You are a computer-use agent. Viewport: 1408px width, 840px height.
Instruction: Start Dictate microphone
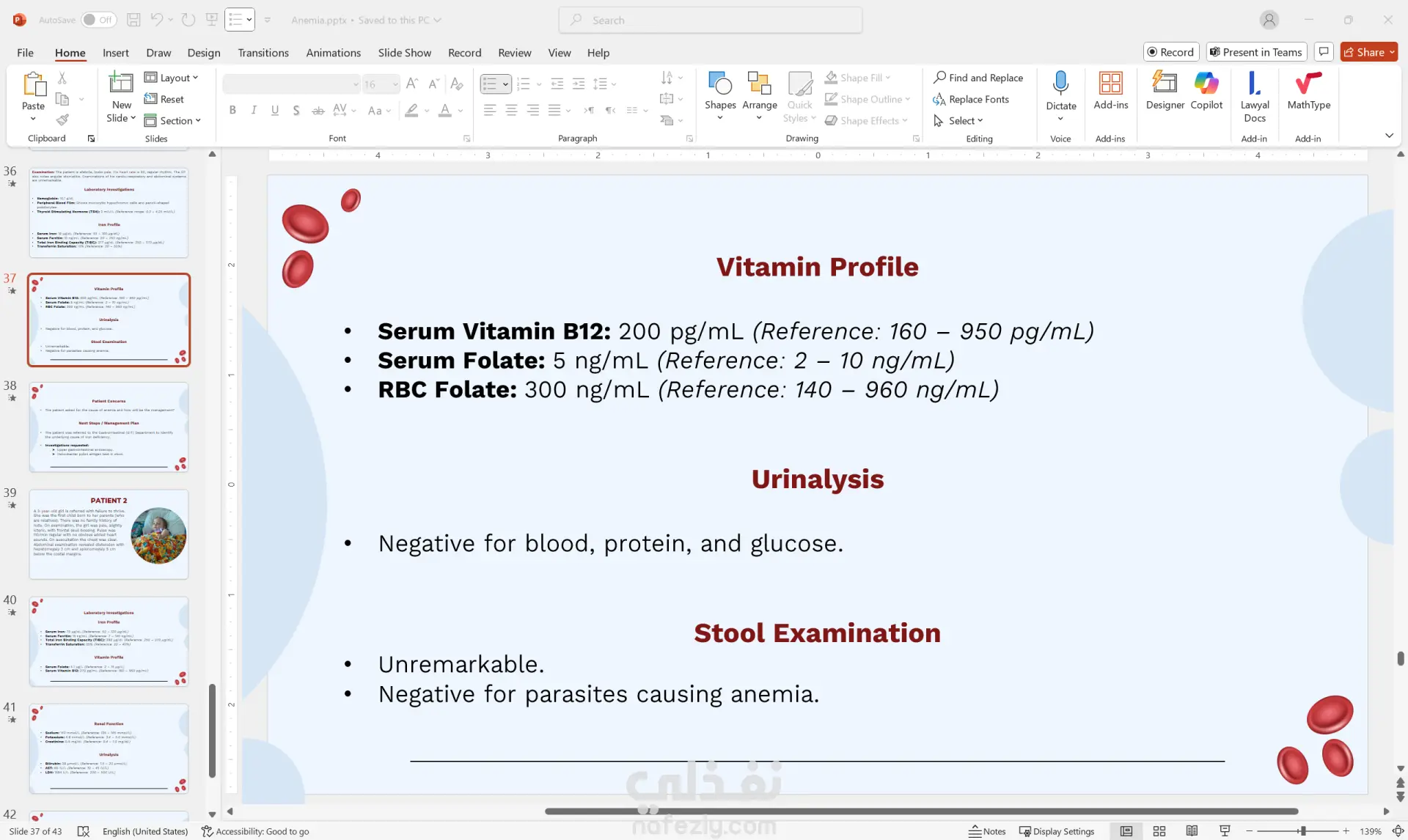click(x=1060, y=84)
